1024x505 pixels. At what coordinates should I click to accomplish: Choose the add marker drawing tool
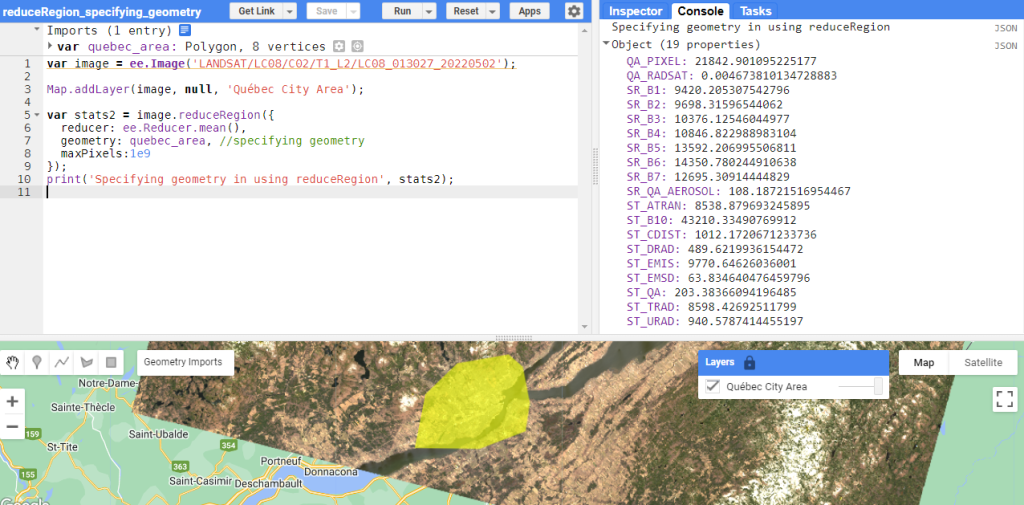point(37,362)
